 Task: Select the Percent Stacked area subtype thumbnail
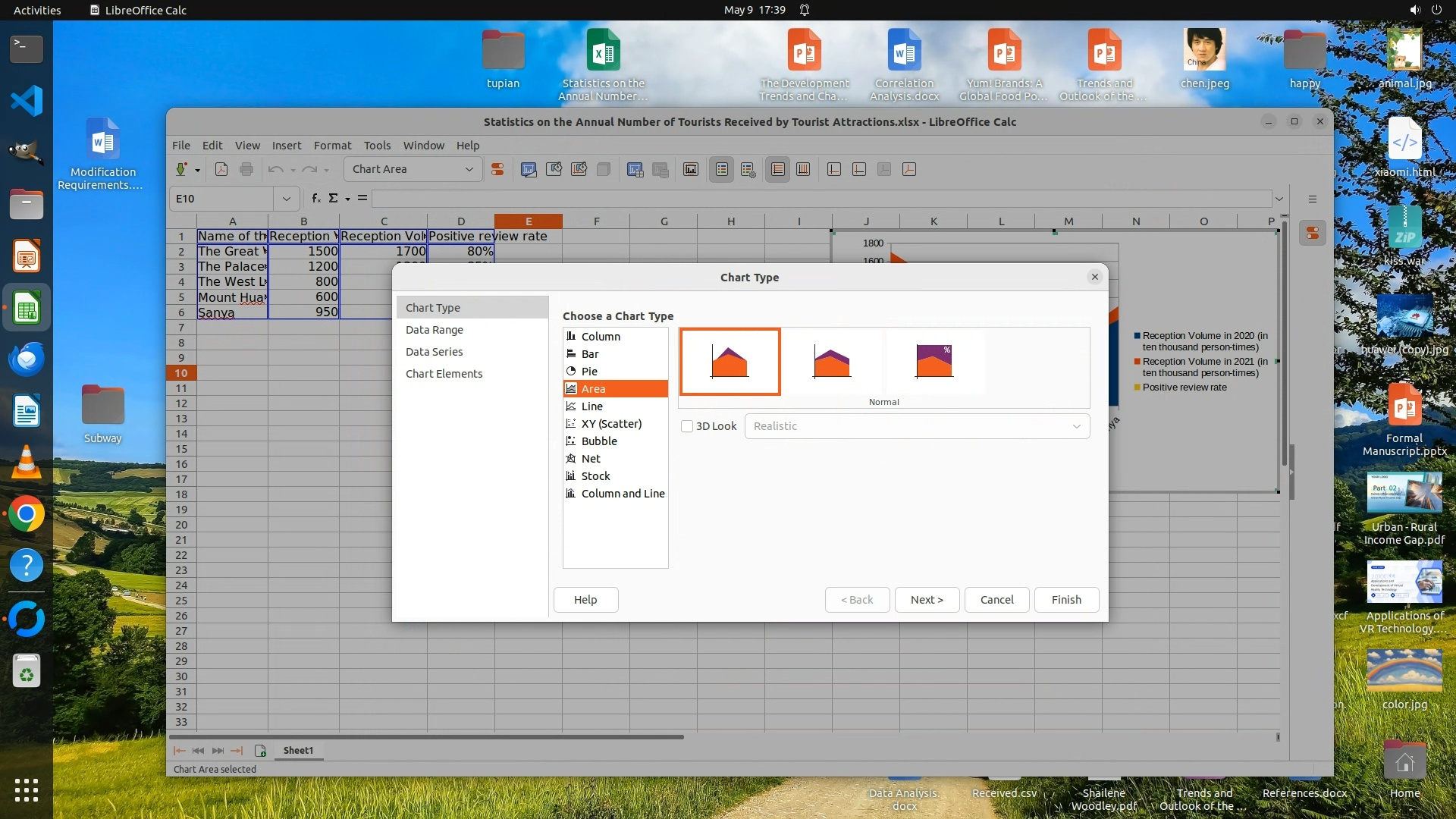coord(934,362)
